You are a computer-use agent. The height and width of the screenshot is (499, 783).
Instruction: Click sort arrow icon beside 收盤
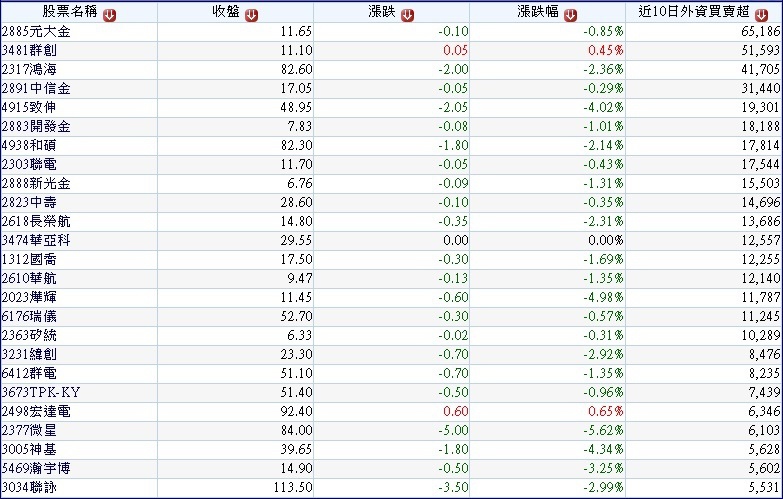251,14
